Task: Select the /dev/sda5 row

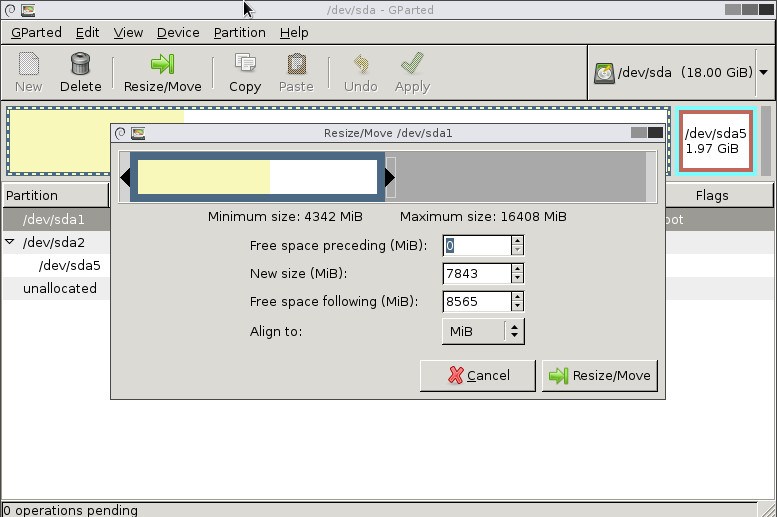Action: tap(56, 265)
